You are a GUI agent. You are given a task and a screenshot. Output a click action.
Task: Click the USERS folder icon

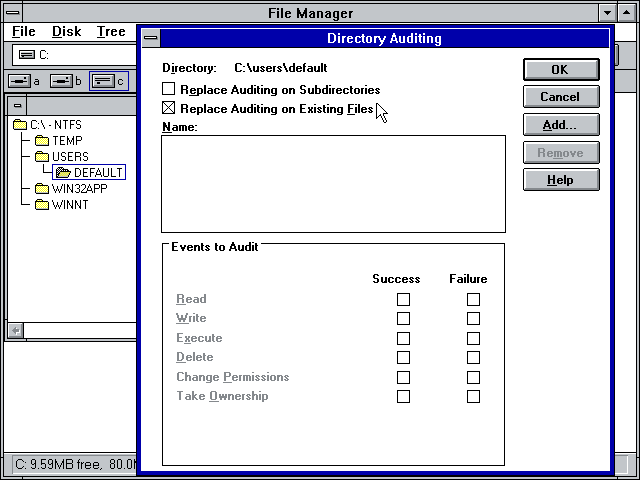point(42,157)
